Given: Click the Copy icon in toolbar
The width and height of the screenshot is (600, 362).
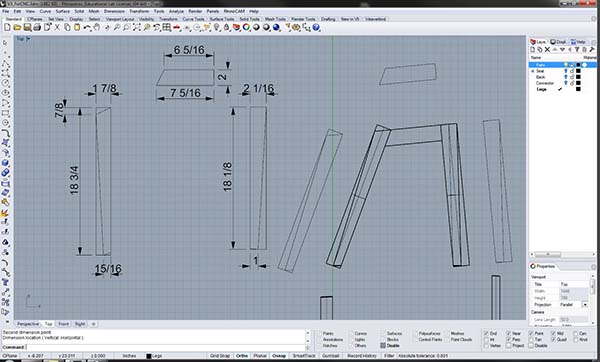Looking at the screenshot, I should (67, 28).
